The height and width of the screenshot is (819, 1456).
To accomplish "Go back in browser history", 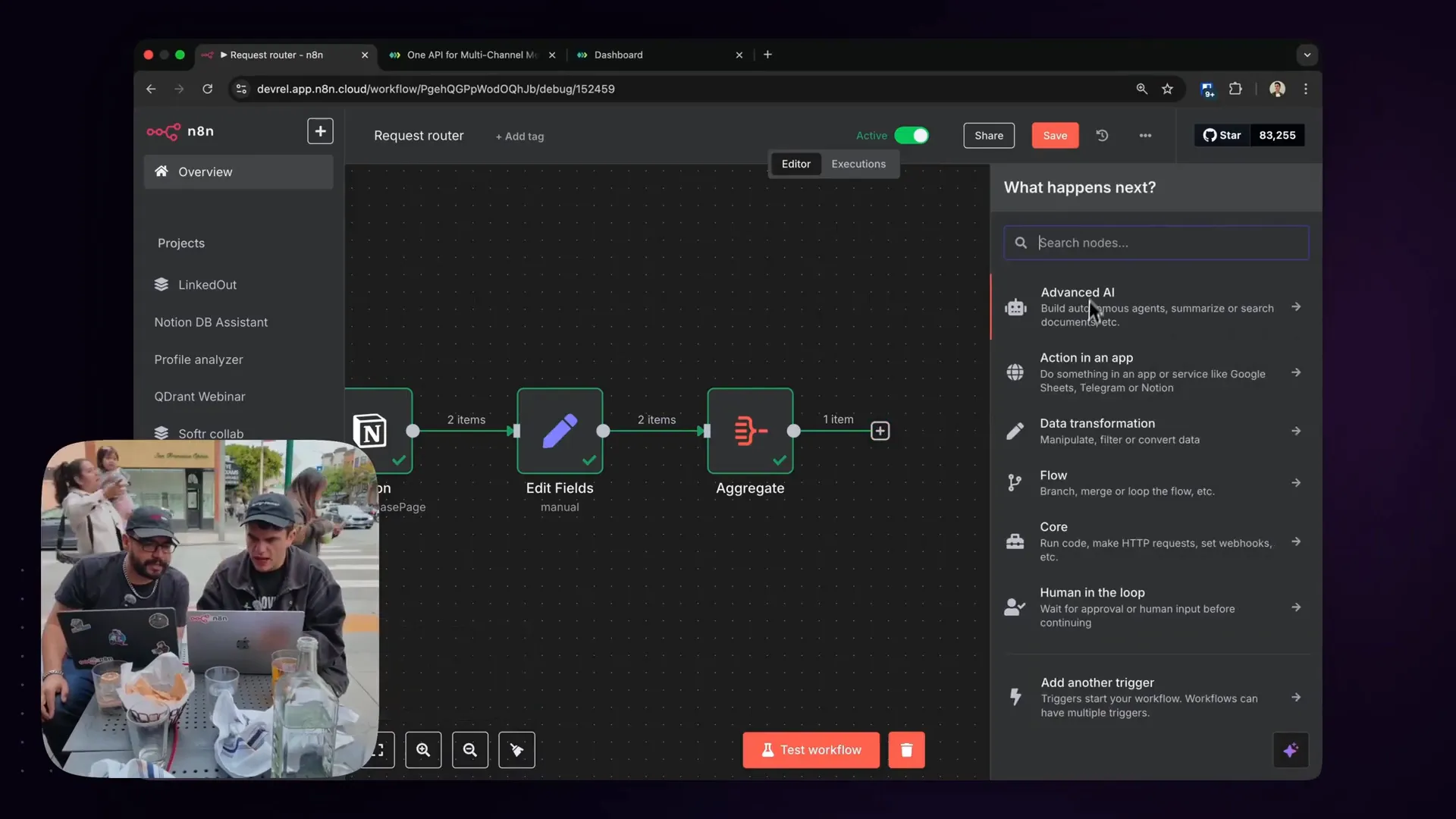I will coord(151,89).
